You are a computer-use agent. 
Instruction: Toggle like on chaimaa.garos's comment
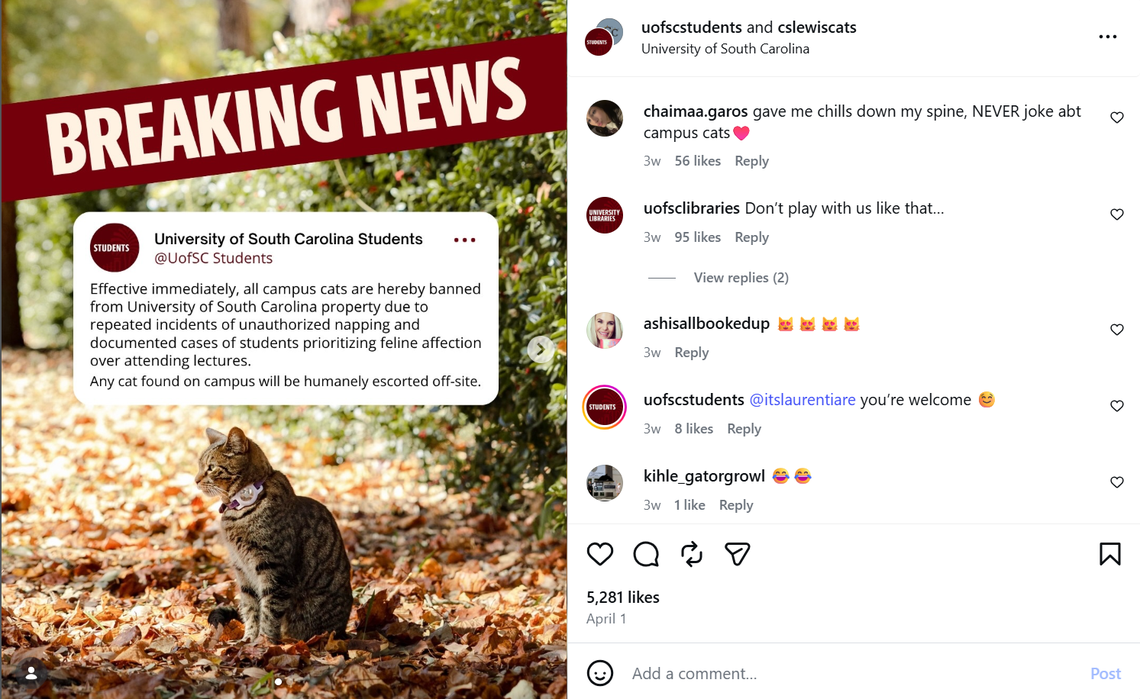point(1116,117)
